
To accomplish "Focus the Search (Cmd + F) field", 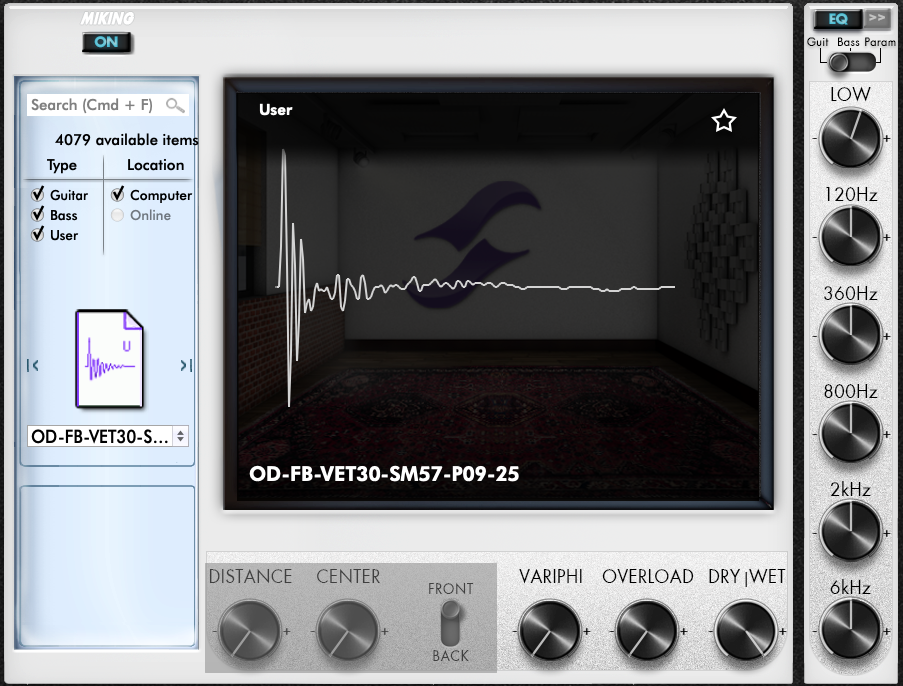I will 108,105.
